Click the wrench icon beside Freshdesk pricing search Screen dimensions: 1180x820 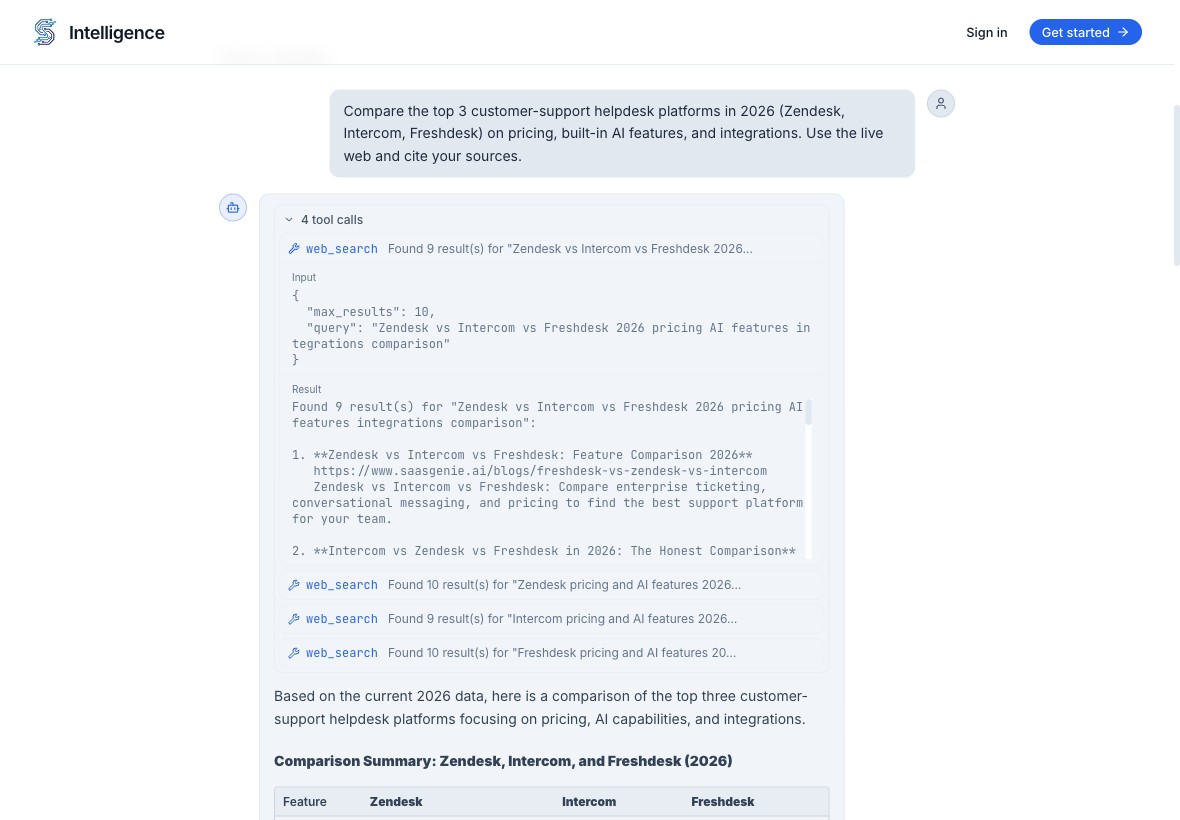294,653
